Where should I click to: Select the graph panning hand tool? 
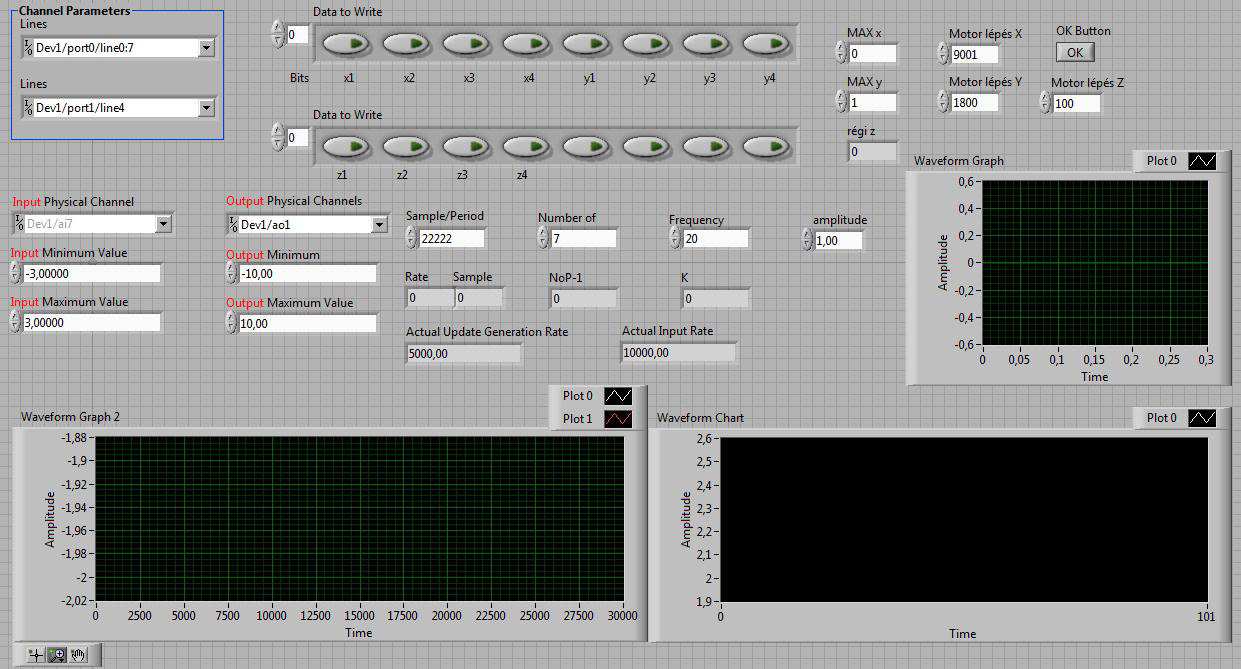78,655
